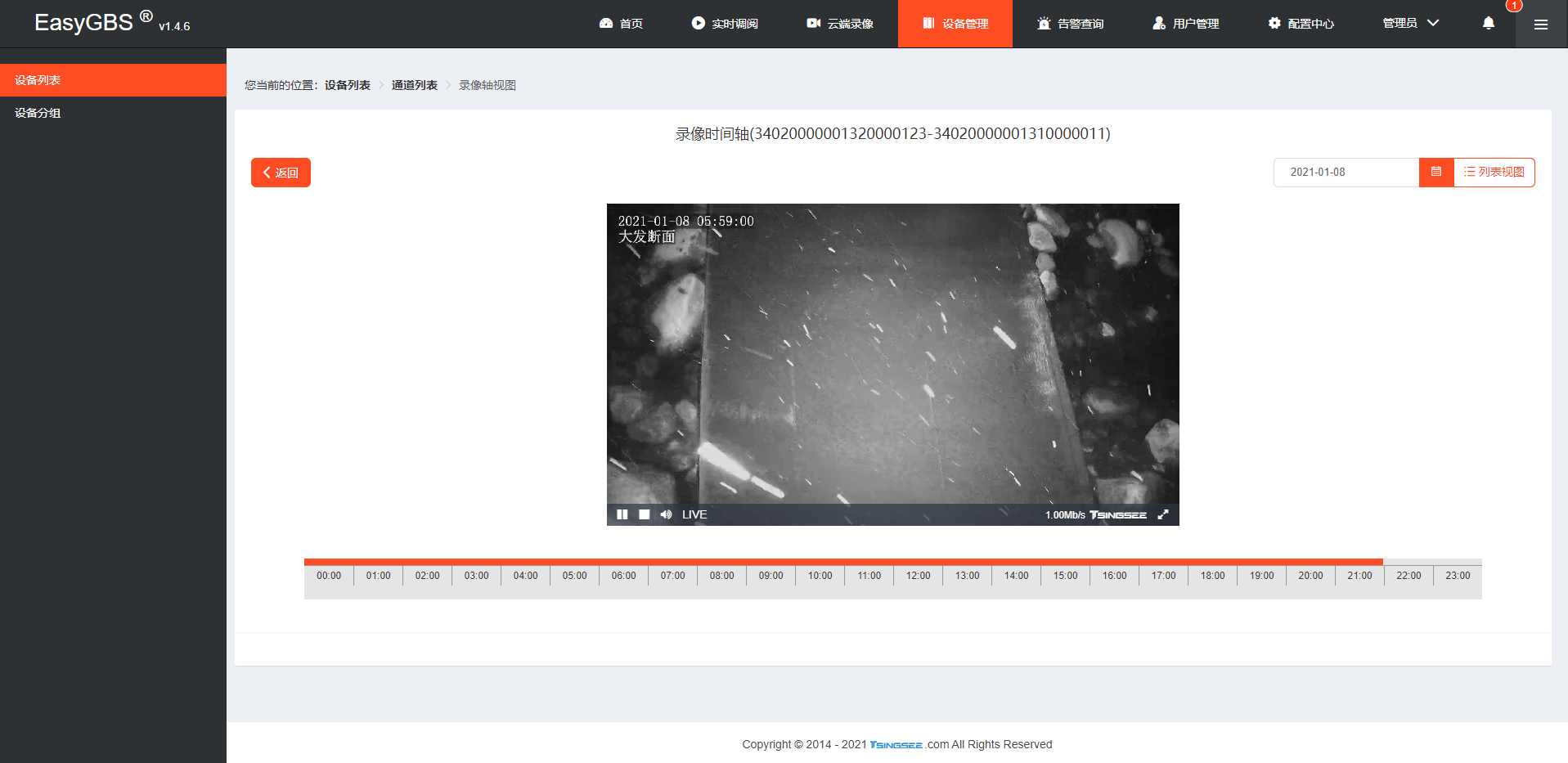Click the 08:00 mark on the timeline
Viewport: 1568px width, 763px height.
[x=721, y=575]
